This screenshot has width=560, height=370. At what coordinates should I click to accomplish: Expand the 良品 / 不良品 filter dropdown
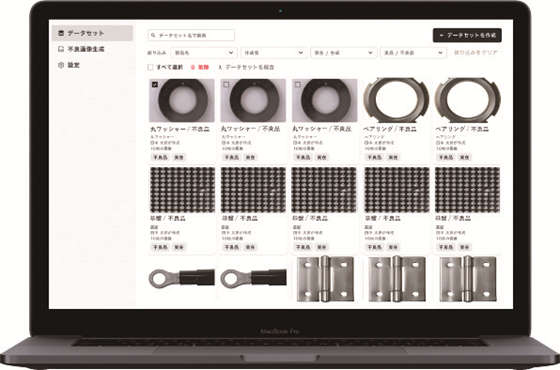click(x=413, y=52)
